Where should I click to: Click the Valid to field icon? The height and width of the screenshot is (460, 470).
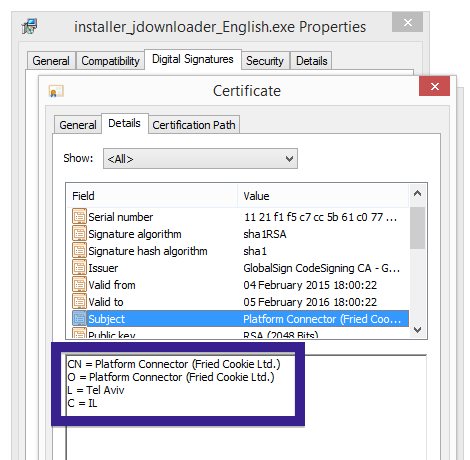(x=79, y=301)
